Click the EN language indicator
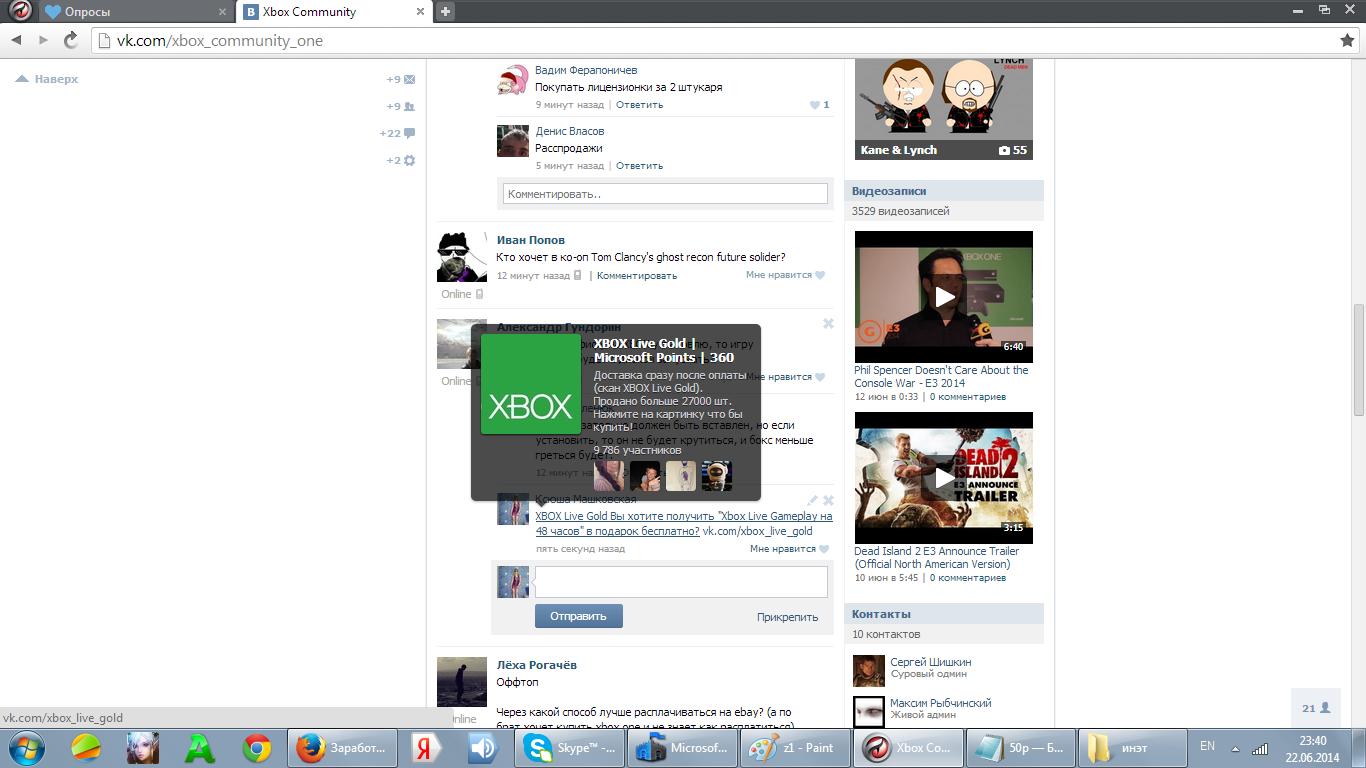1366x768 pixels. tap(1207, 746)
